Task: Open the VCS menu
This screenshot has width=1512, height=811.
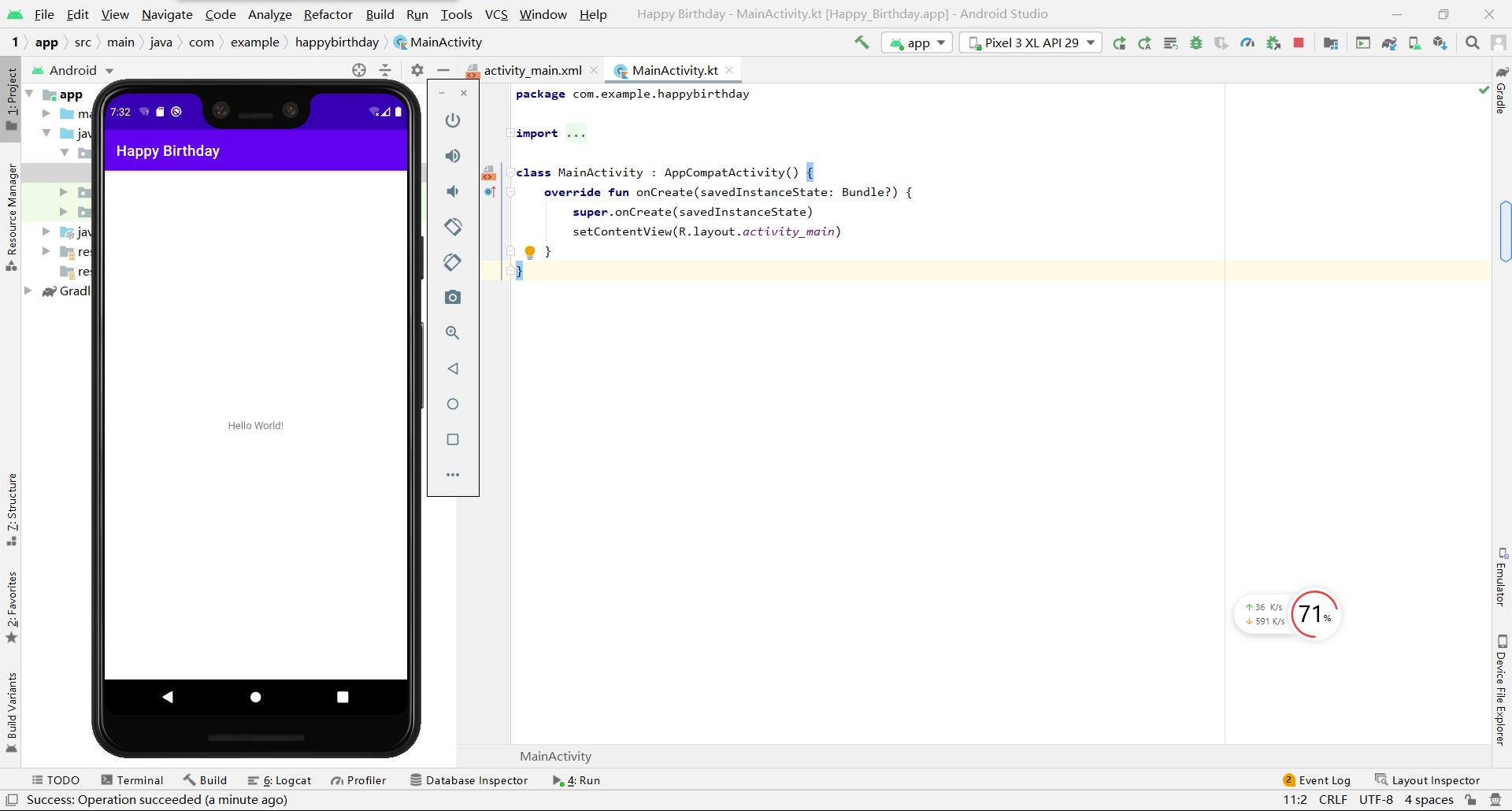Action: [496, 14]
